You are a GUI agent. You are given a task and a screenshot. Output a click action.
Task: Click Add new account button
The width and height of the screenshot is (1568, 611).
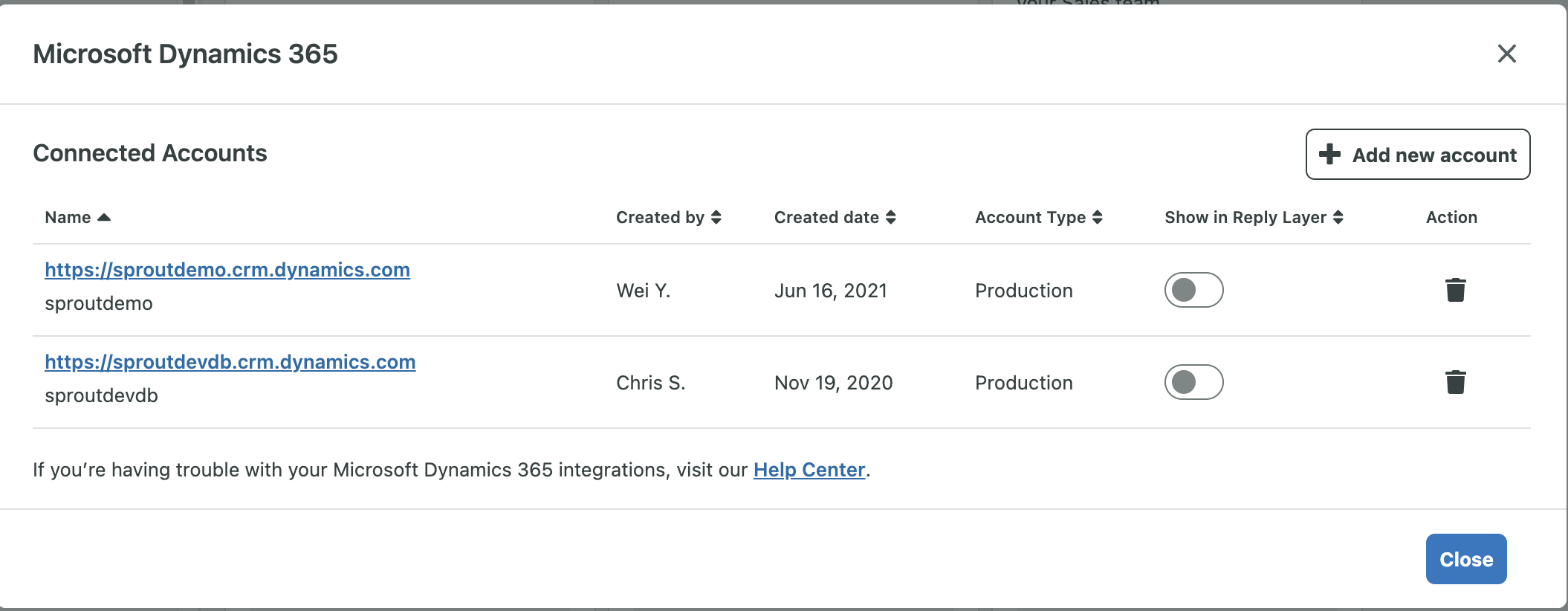[x=1418, y=155]
